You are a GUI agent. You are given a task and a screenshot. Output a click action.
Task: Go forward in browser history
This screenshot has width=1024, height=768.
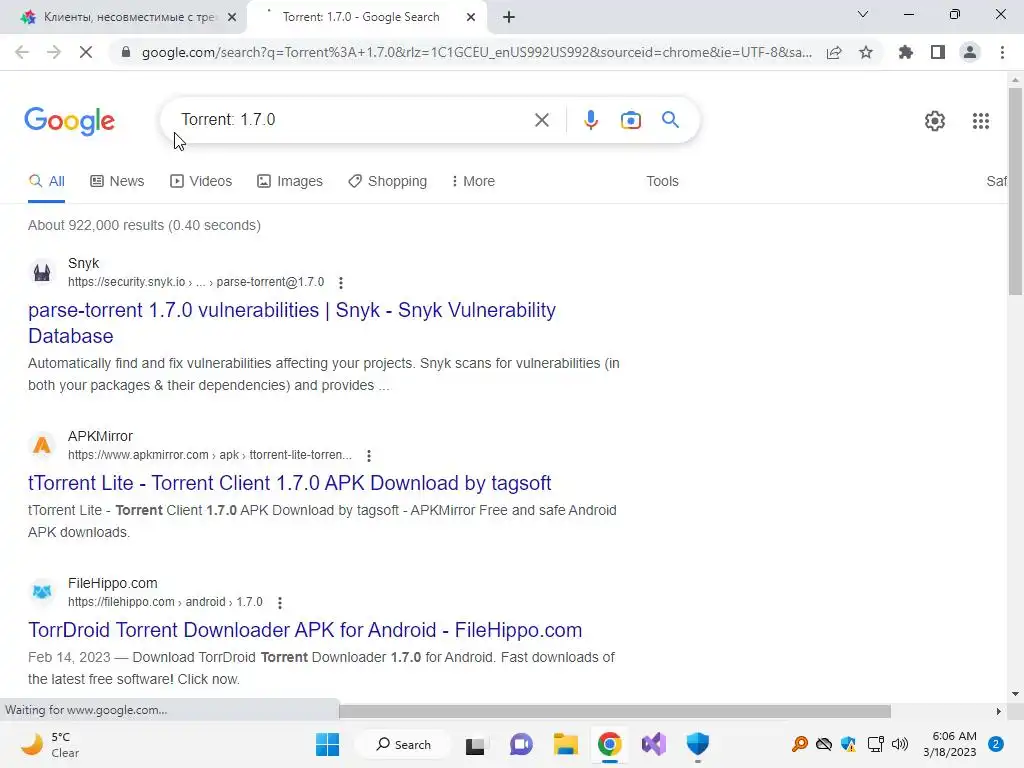point(54,52)
